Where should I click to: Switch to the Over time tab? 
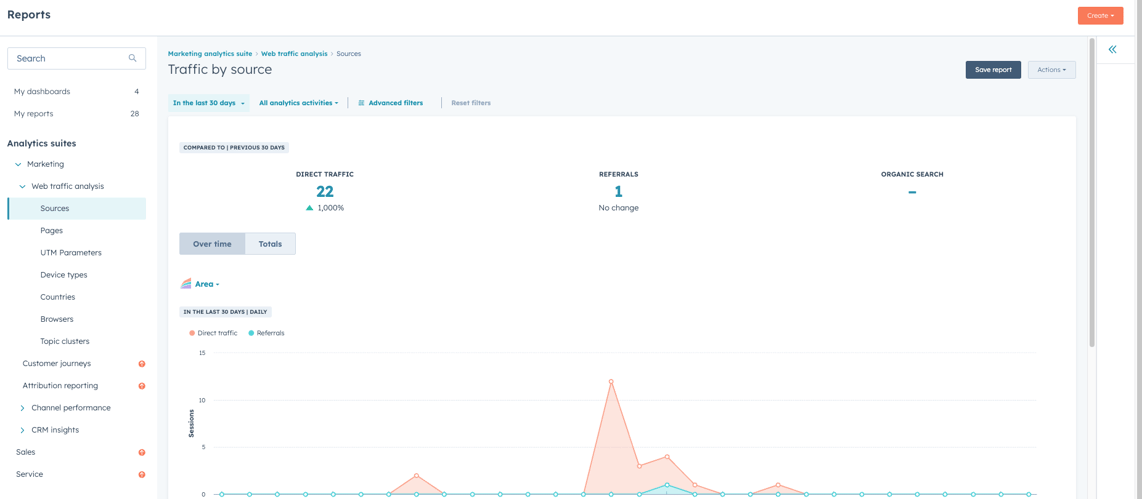tap(212, 244)
